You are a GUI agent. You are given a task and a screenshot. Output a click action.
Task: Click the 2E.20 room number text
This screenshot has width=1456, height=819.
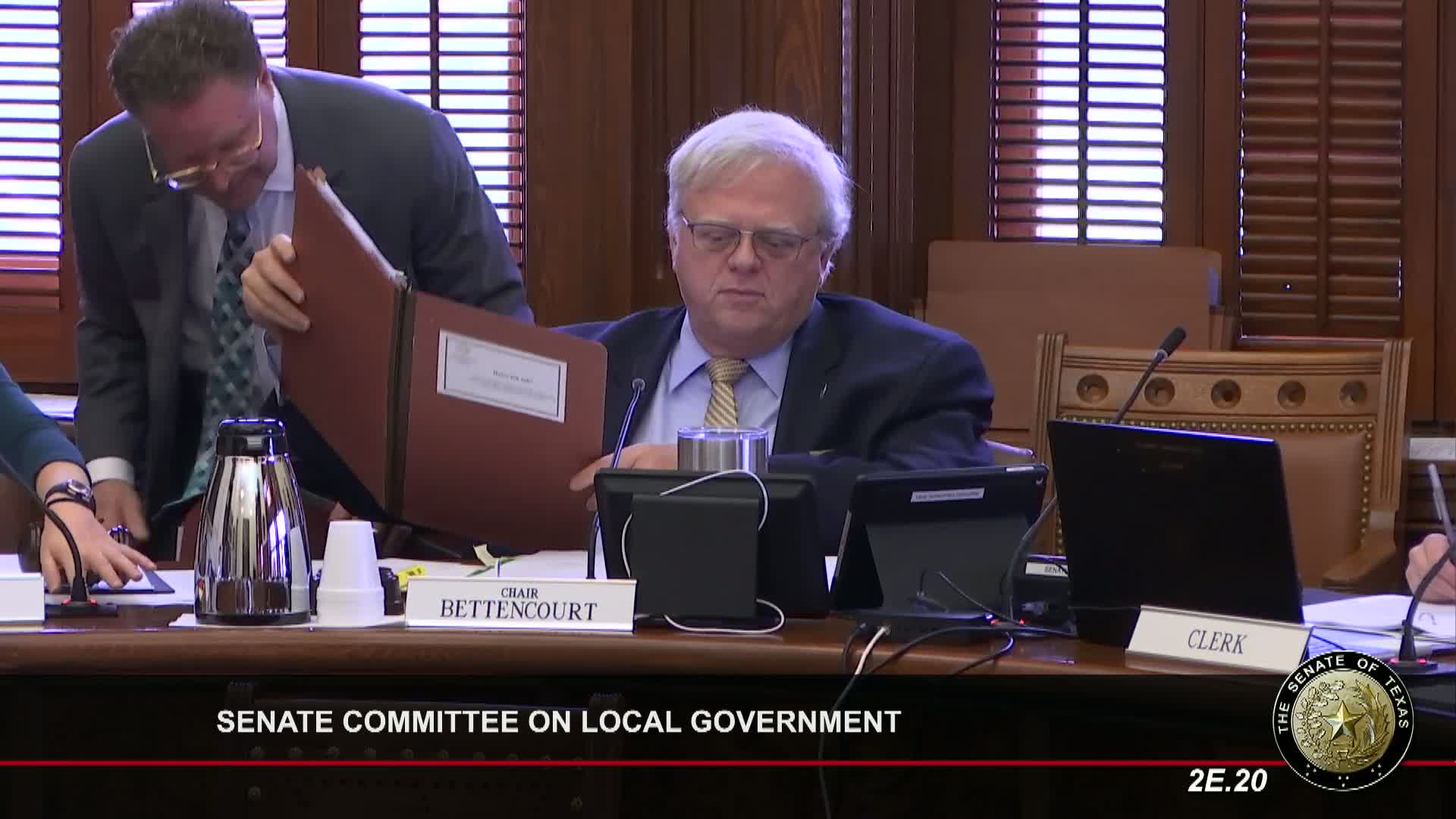point(1226,781)
